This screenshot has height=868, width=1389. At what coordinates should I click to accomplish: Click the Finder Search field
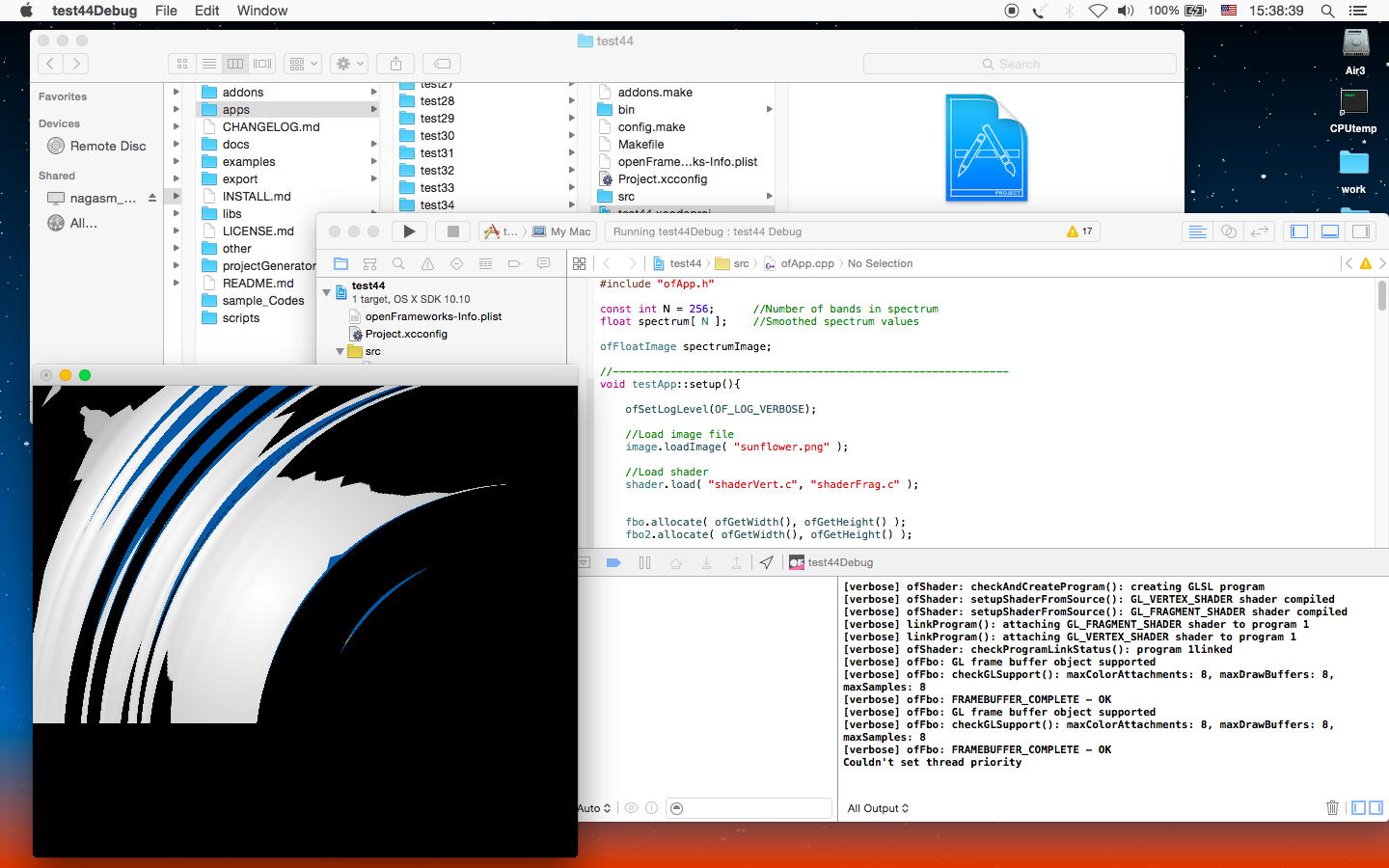[1019, 64]
